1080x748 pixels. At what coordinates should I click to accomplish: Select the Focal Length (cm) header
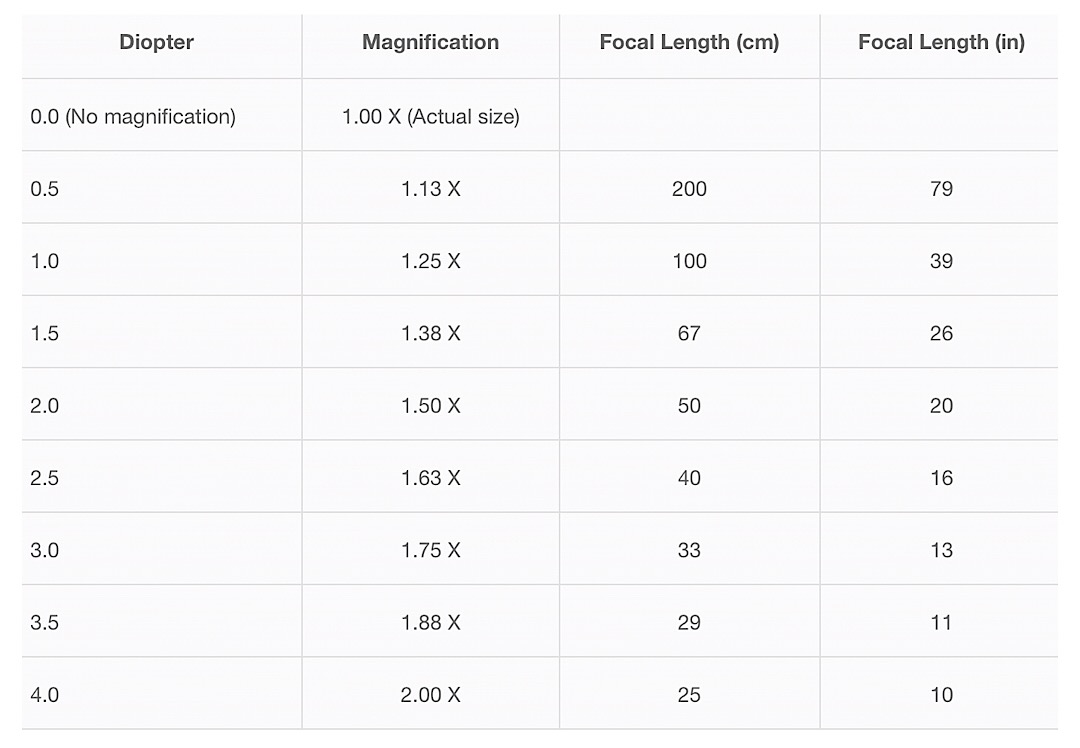click(x=689, y=42)
